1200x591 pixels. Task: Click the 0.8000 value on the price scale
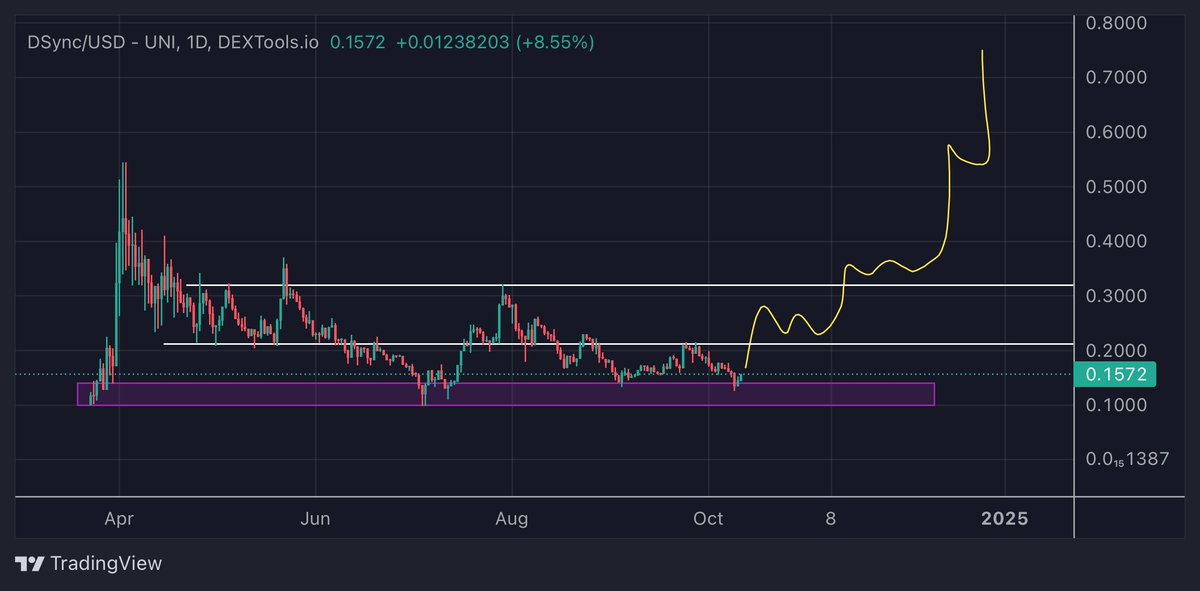[x=1118, y=23]
